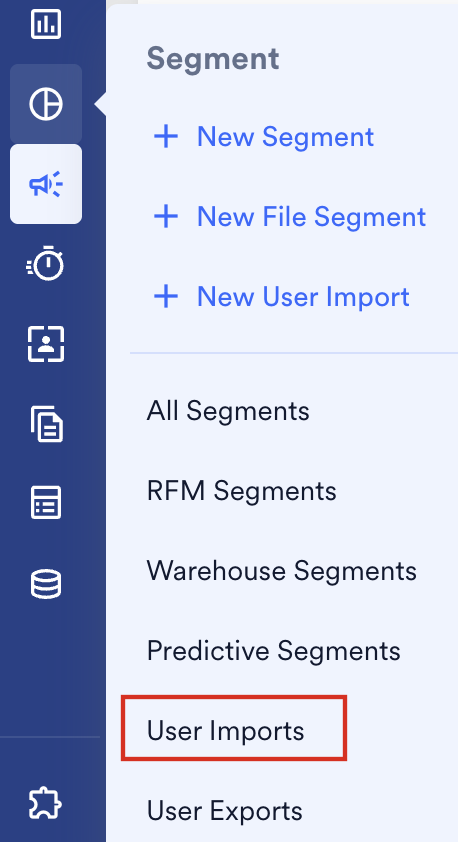458x842 pixels.
Task: Begin a New User Import
Action: point(303,296)
